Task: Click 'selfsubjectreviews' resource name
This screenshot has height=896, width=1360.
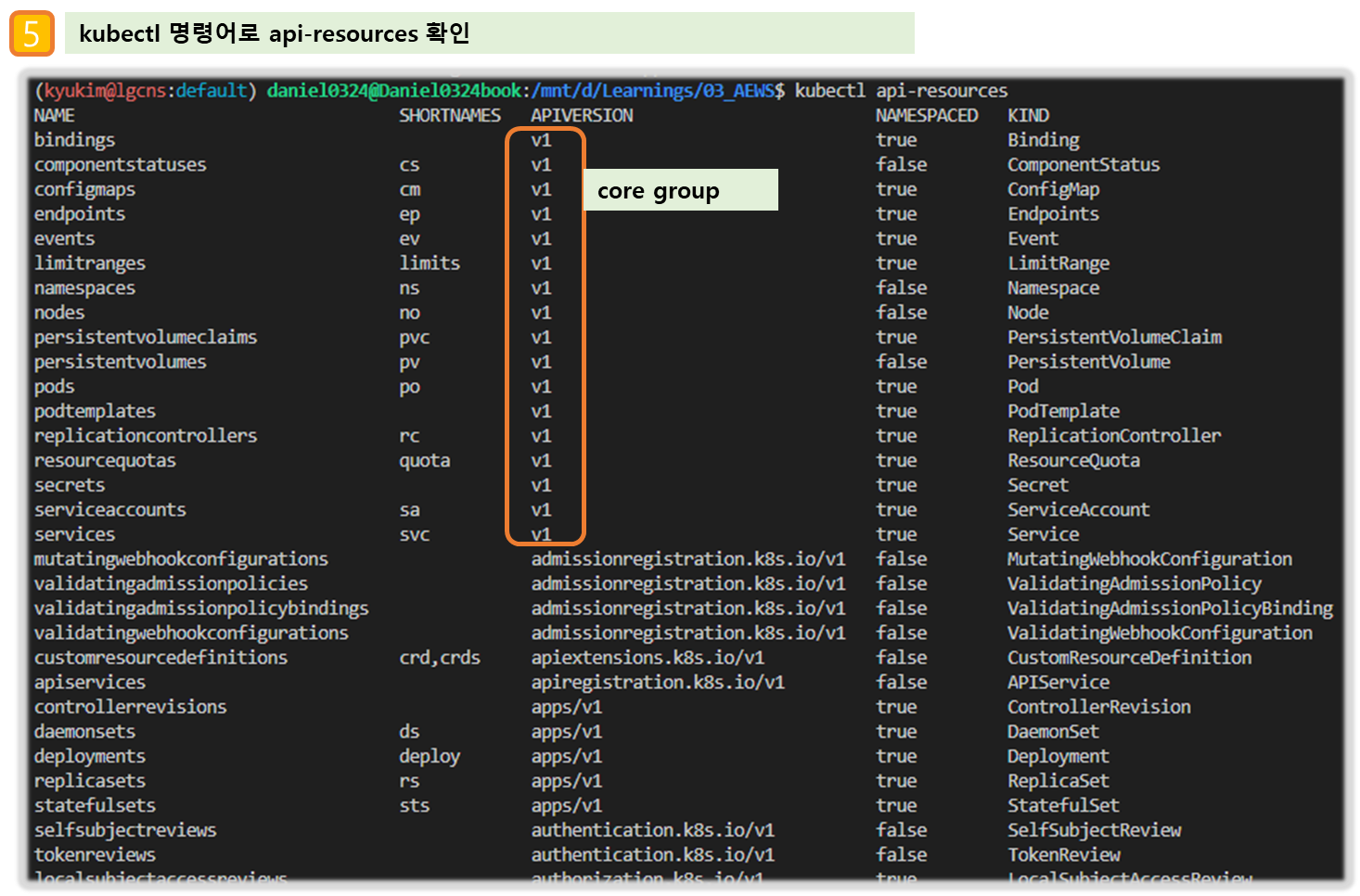Action: [x=125, y=830]
